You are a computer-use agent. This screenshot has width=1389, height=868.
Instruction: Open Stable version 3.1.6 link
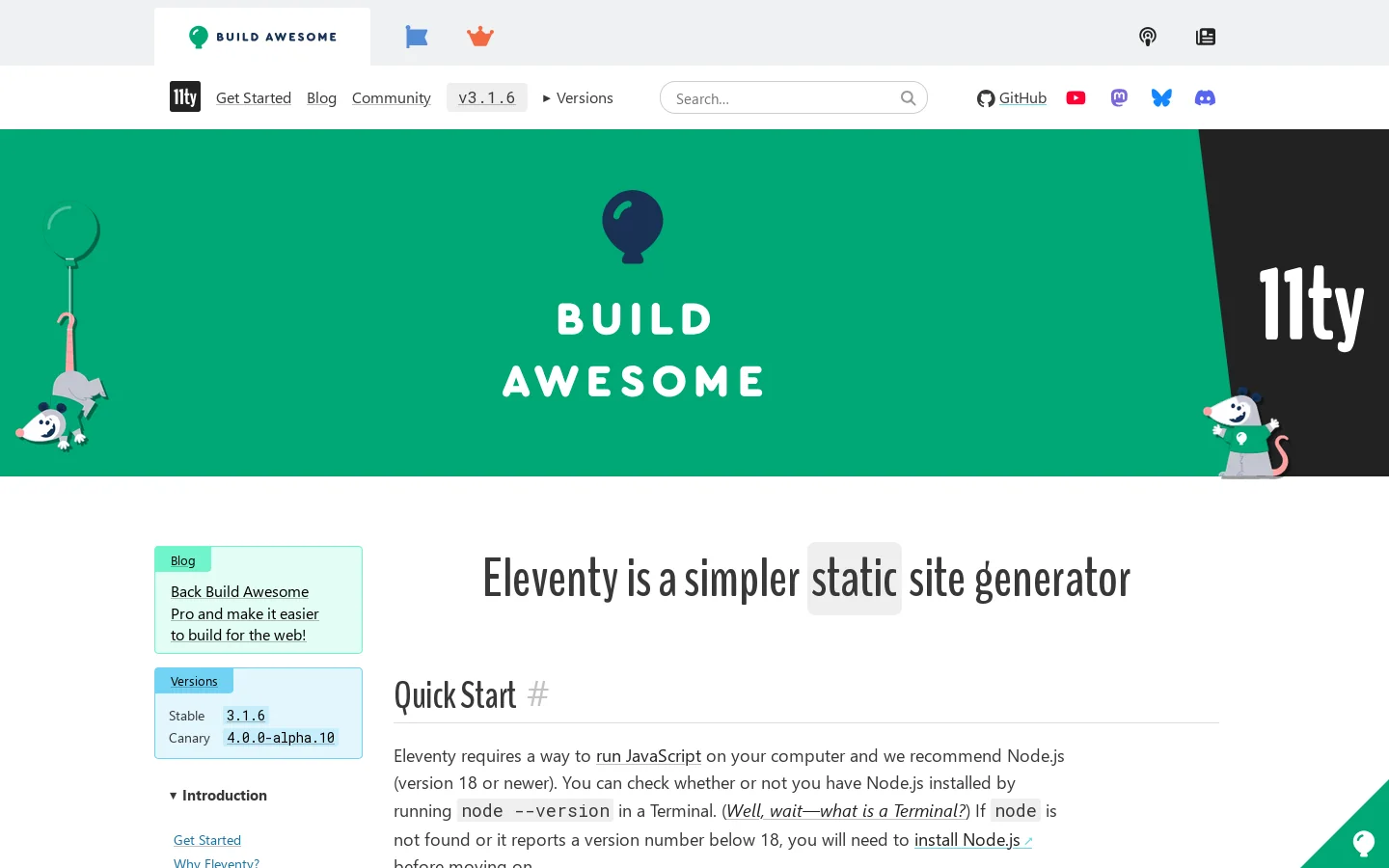coord(246,716)
